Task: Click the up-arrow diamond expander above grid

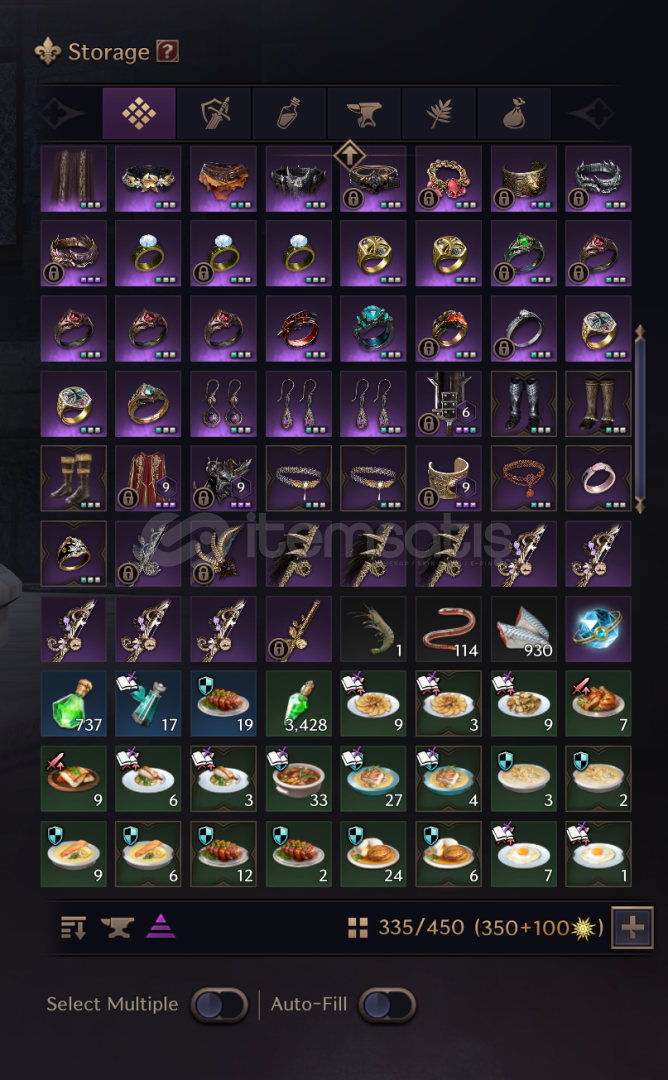Action: point(349,155)
